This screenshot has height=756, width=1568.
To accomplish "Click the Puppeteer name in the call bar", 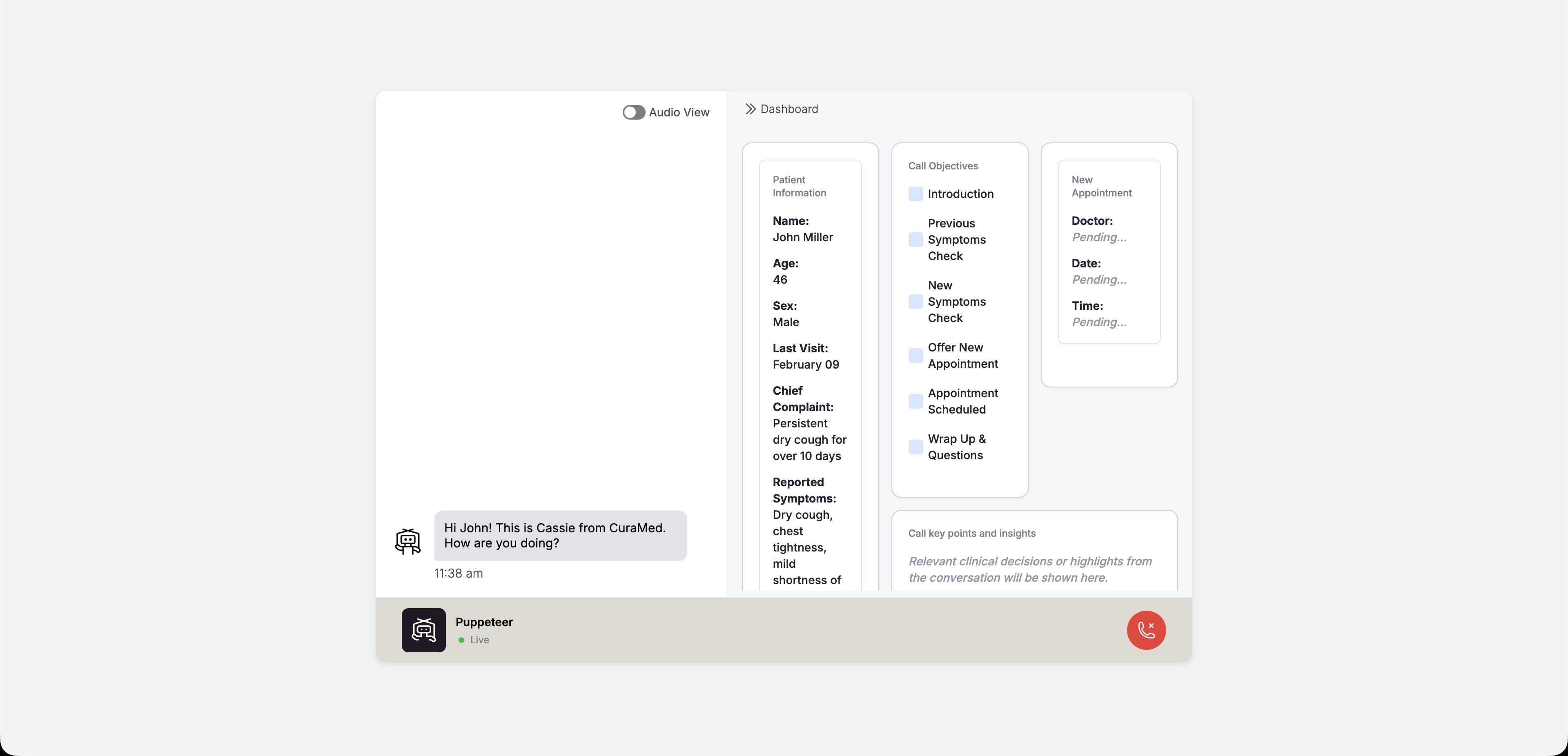I will [x=484, y=621].
